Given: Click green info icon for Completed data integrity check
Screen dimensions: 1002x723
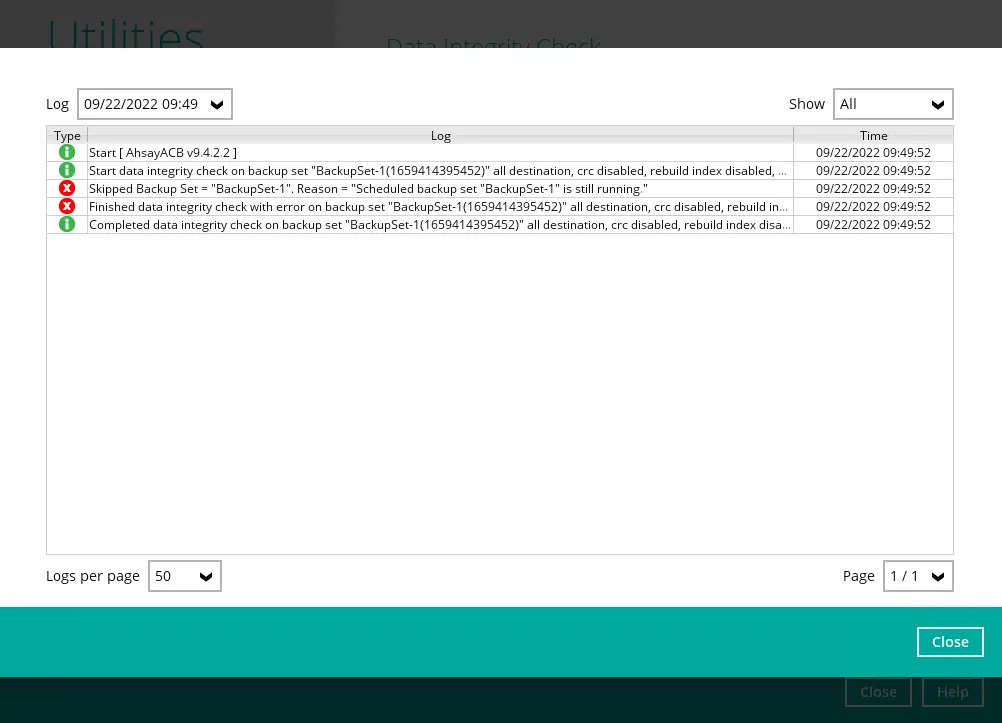Looking at the screenshot, I should click(x=67, y=224).
